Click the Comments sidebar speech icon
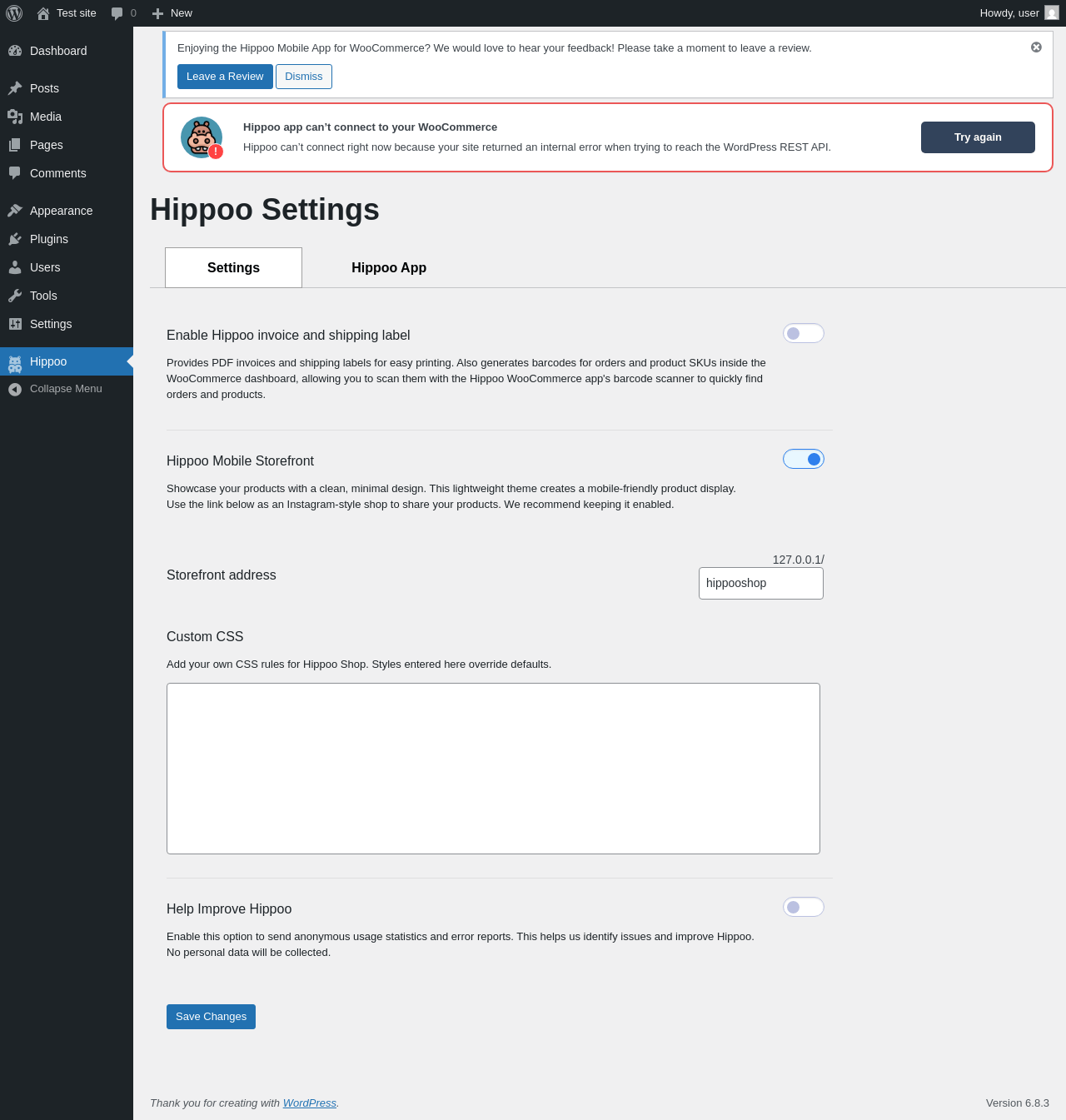The image size is (1066, 1120). pos(15,173)
